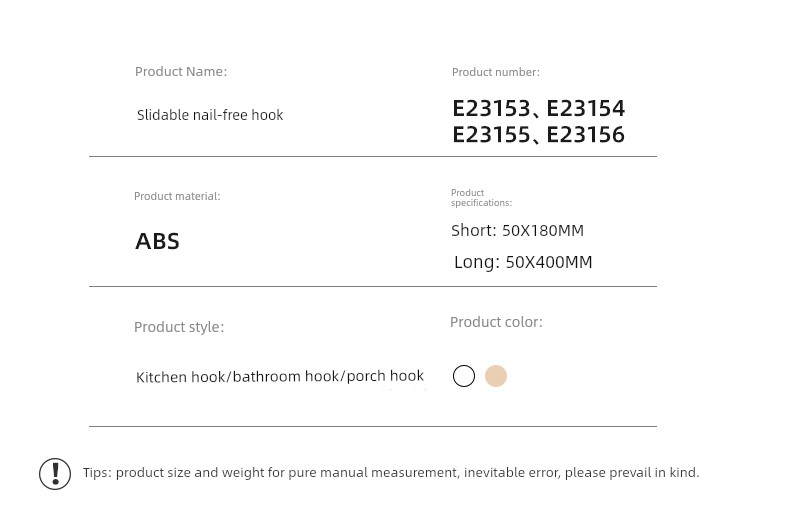Click the Product specifications label
The image size is (790, 519).
481,198
